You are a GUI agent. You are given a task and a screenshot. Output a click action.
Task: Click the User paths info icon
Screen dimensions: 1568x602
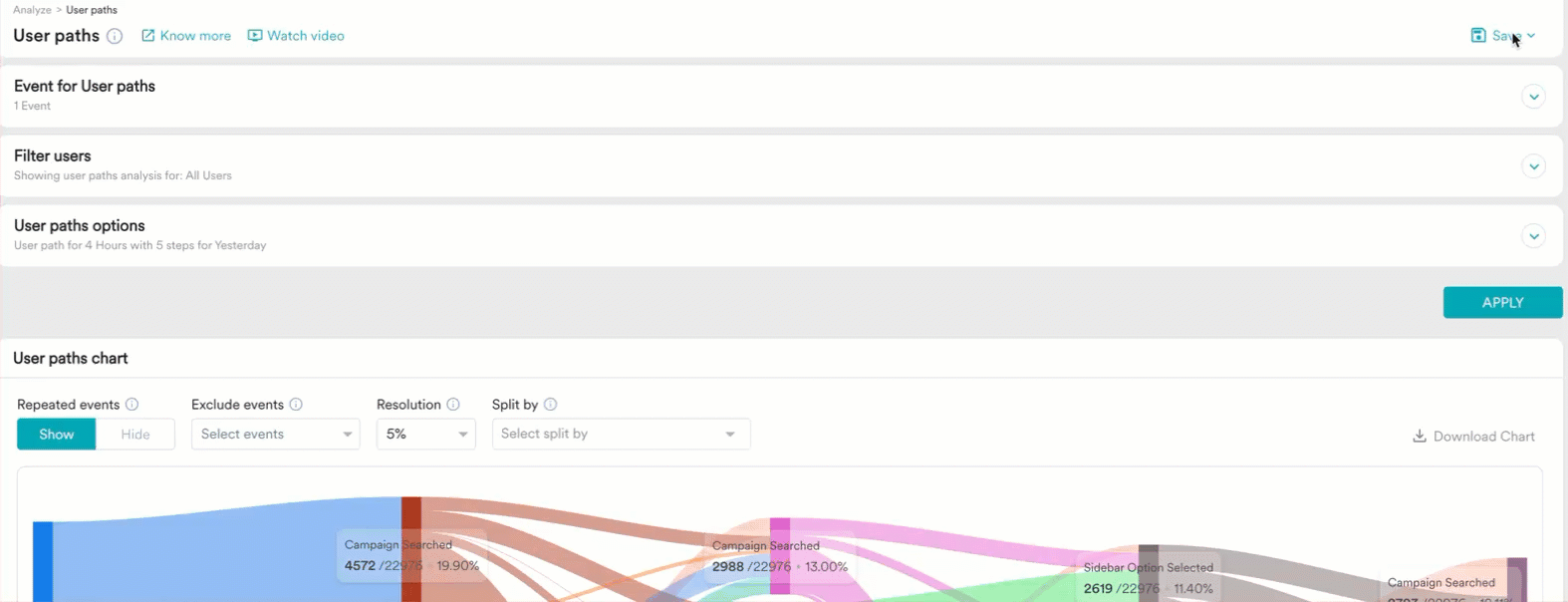click(x=115, y=36)
